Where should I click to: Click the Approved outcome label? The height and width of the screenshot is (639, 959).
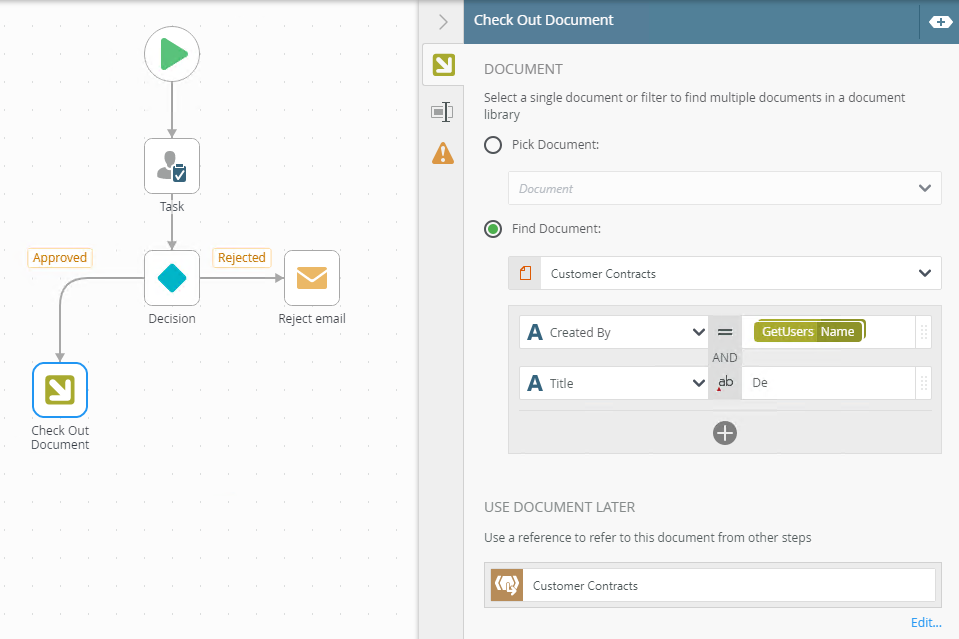tap(60, 258)
